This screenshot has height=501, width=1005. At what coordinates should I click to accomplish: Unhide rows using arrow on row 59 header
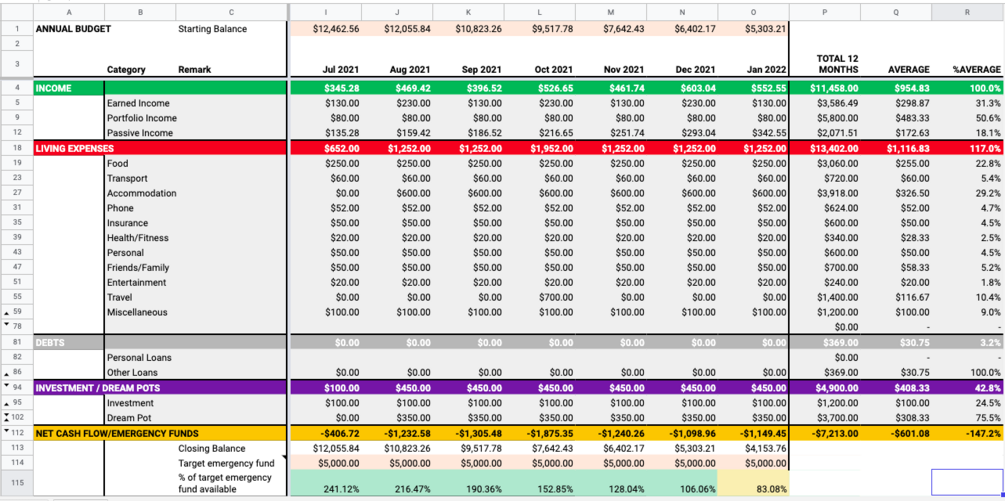pos(6,312)
